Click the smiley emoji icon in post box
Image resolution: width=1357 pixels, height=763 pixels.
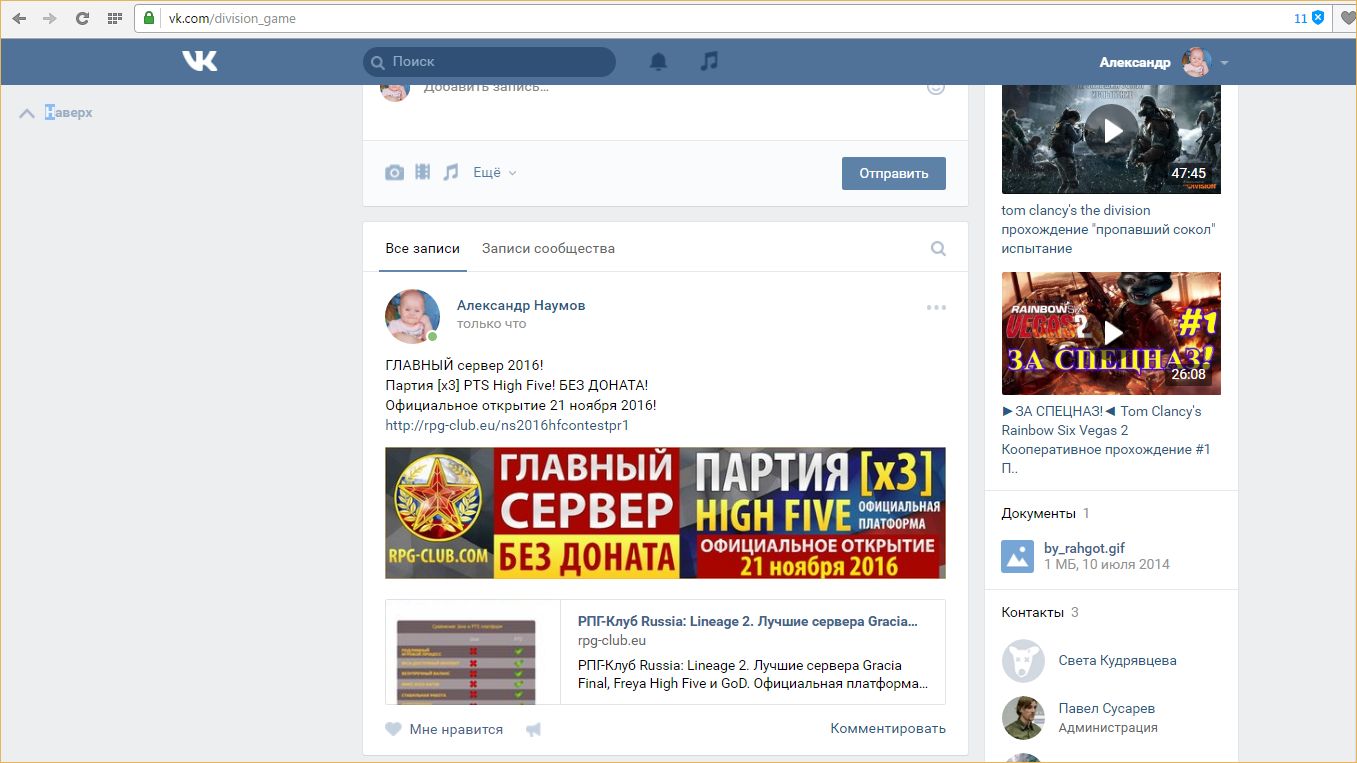[x=936, y=89]
